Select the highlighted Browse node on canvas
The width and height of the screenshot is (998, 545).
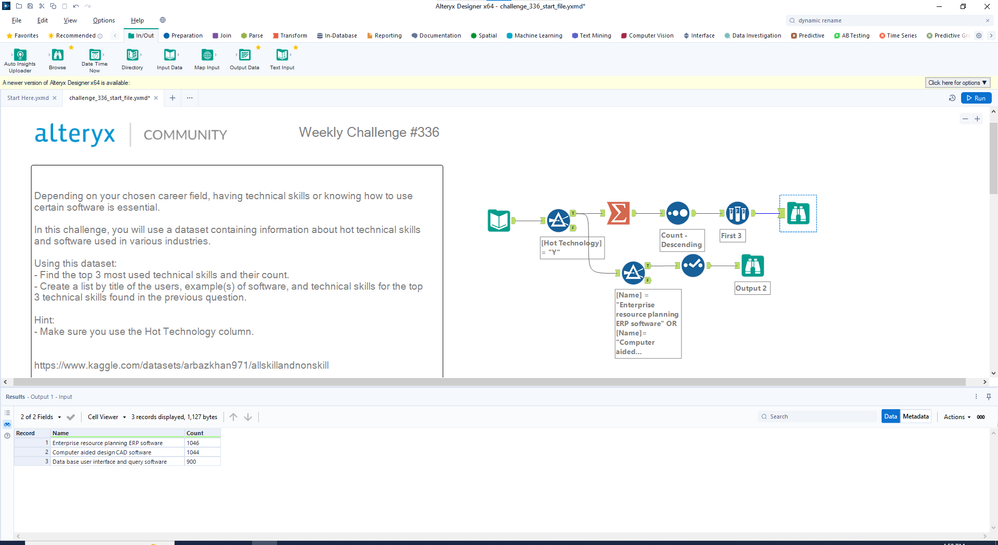[798, 213]
